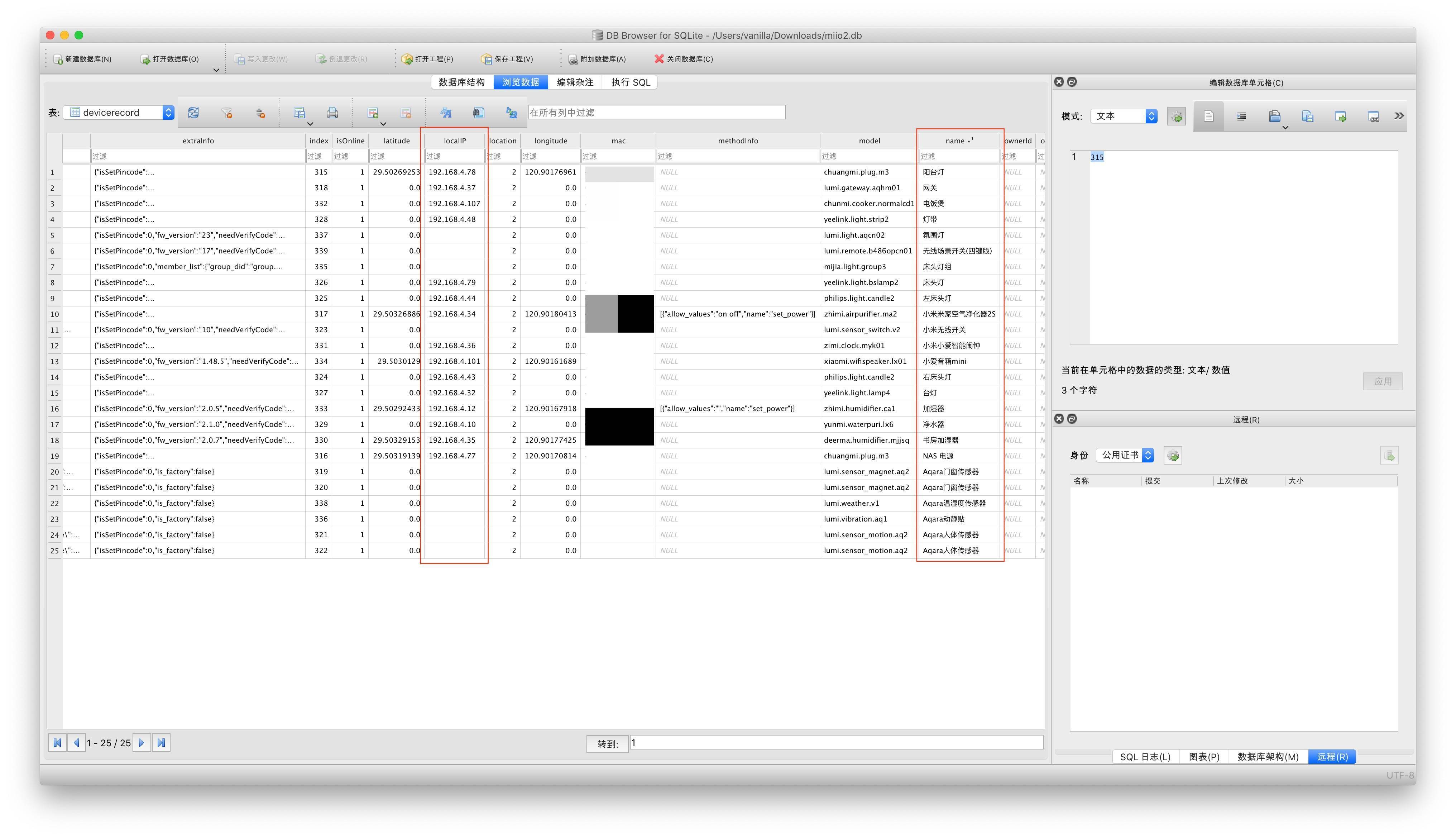The height and width of the screenshot is (838, 1456).
Task: Click the 关闭数据库(C) toolbar button
Action: pyautogui.click(x=684, y=59)
